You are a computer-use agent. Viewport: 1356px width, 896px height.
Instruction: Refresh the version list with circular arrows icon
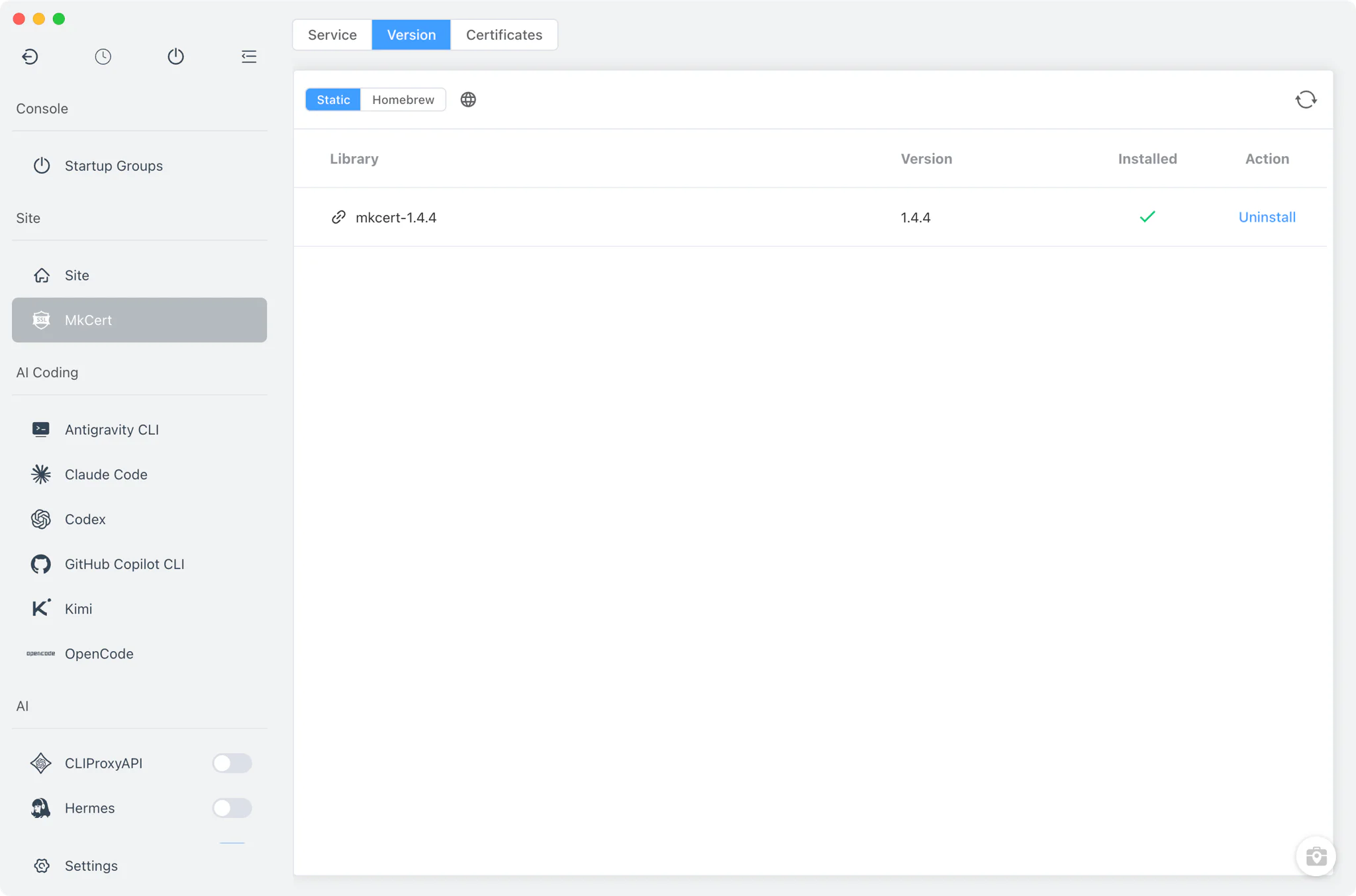coord(1306,99)
